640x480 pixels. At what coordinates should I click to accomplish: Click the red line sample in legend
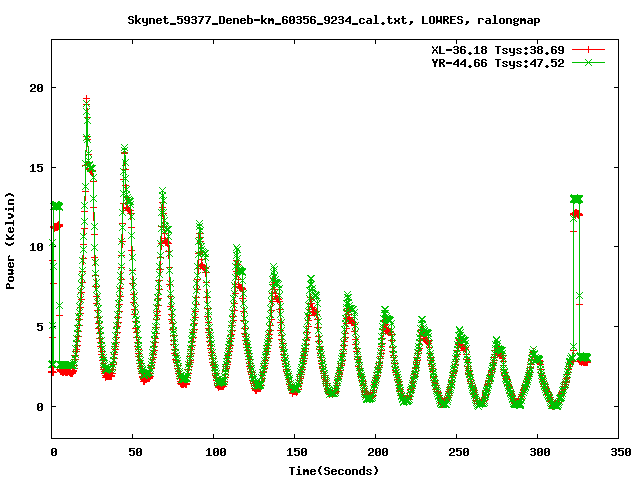click(588, 50)
